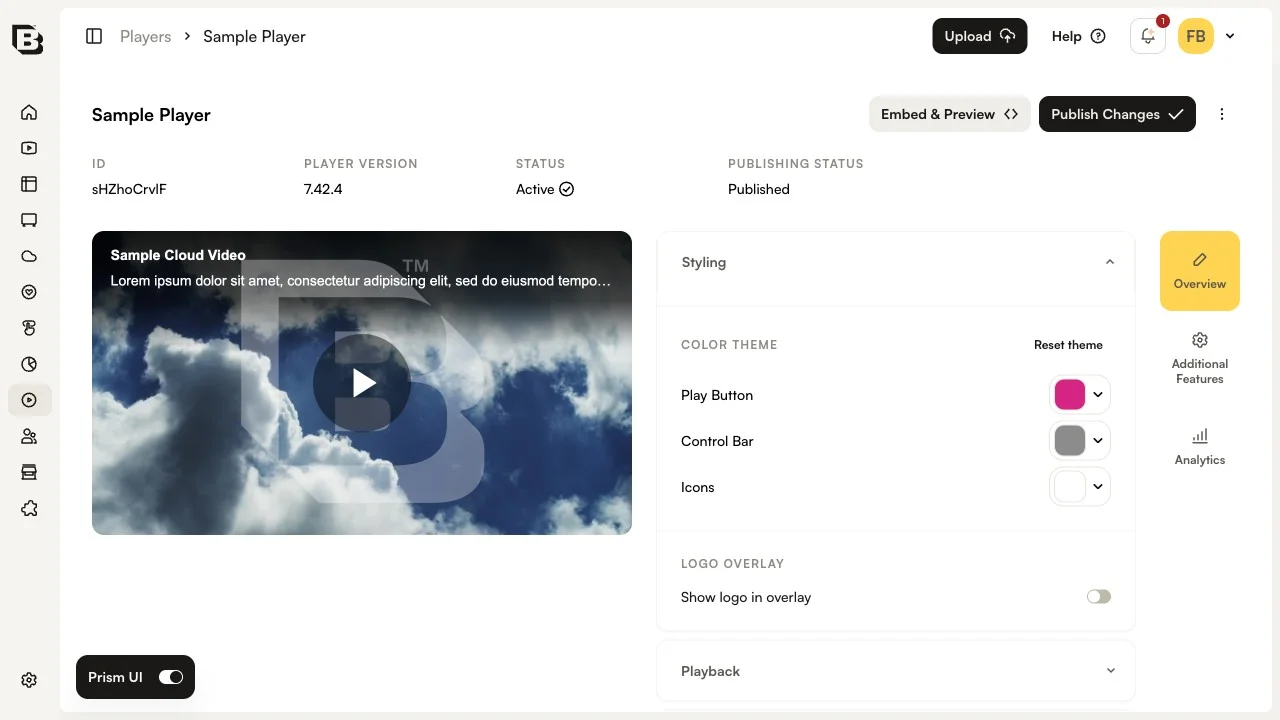This screenshot has height=720, width=1280.
Task: Open the pointing hand sidebar icon
Action: click(29, 328)
